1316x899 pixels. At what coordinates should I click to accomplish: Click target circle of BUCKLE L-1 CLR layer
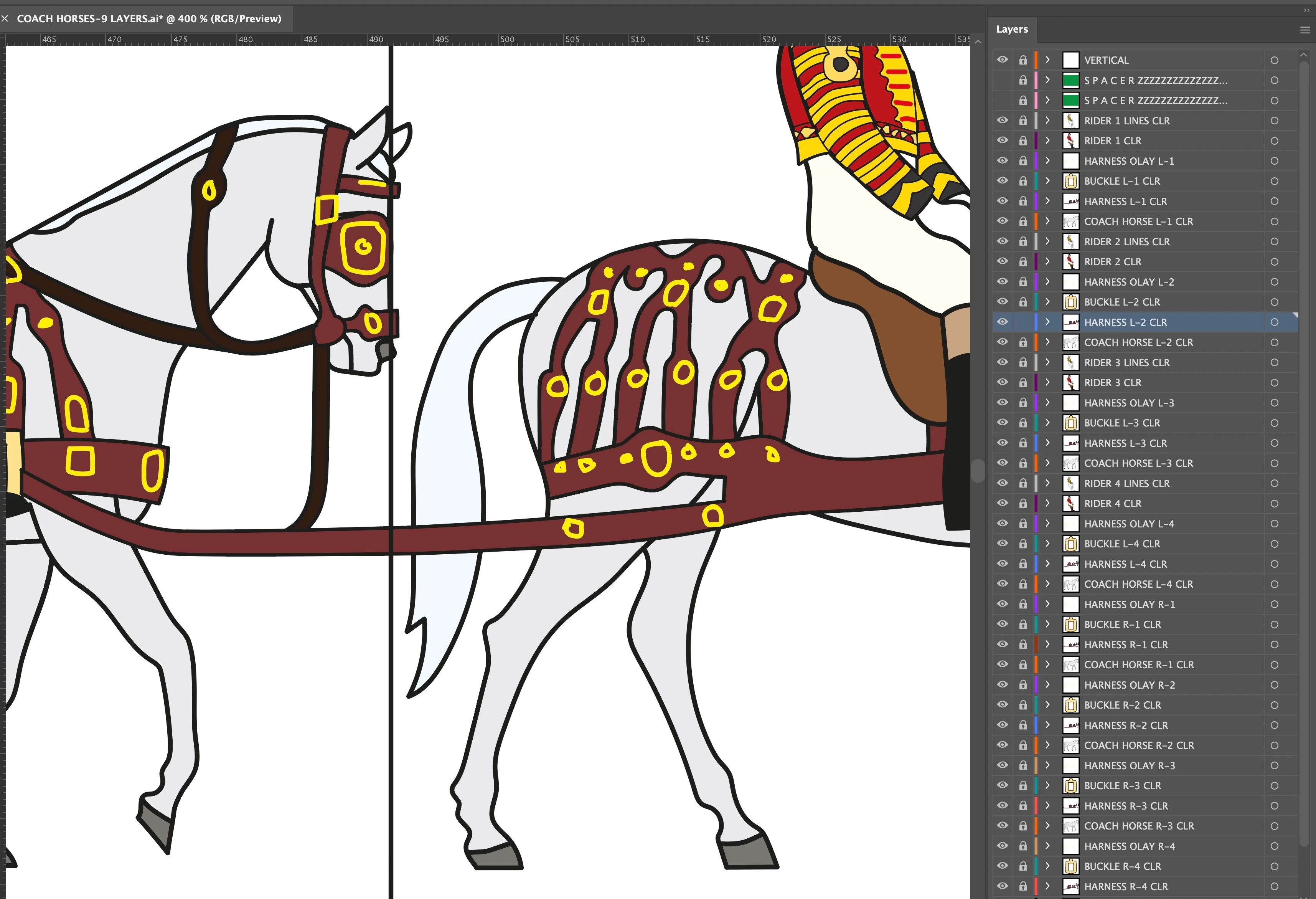(1274, 181)
